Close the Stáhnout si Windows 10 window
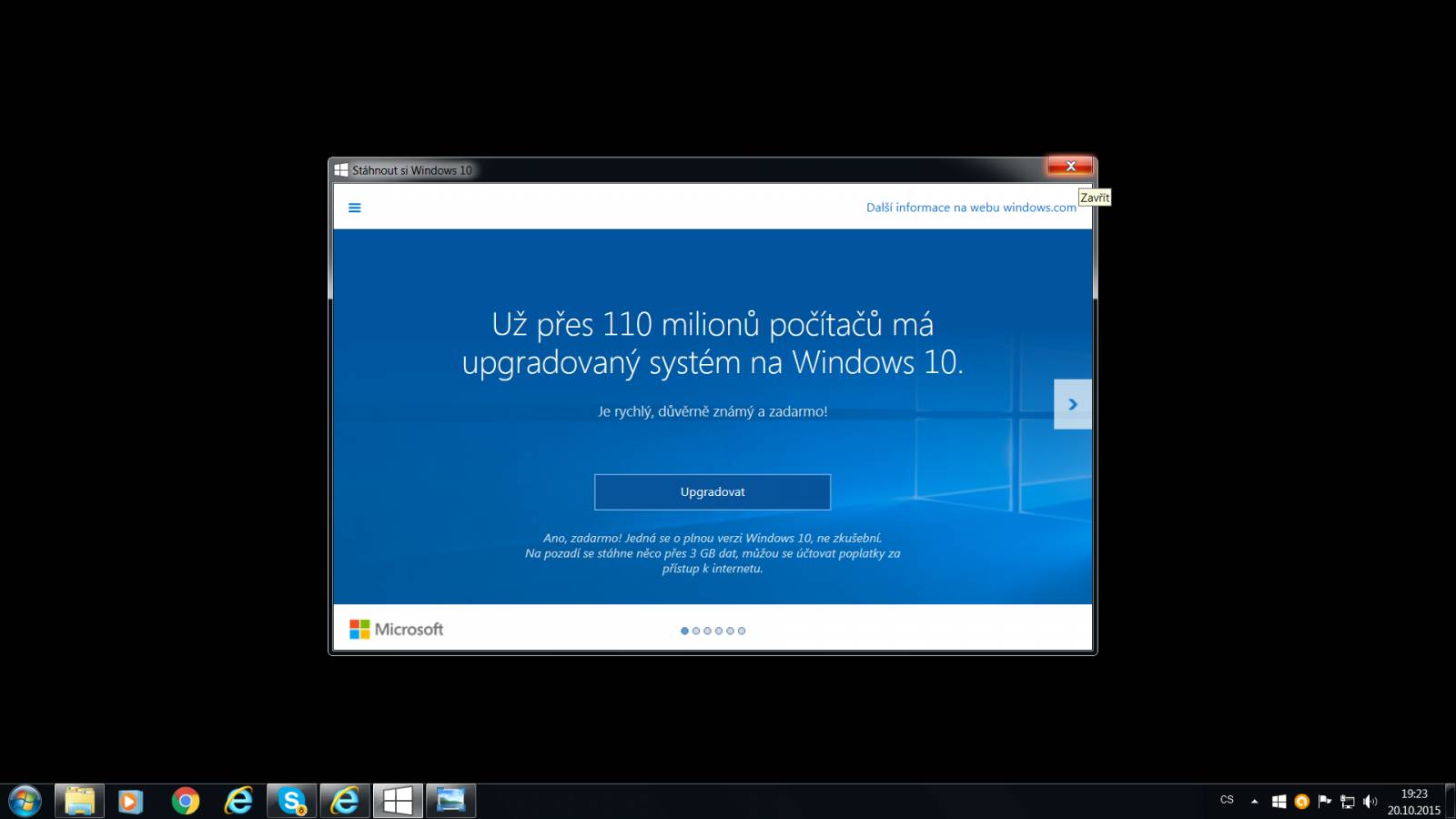 pos(1070,166)
